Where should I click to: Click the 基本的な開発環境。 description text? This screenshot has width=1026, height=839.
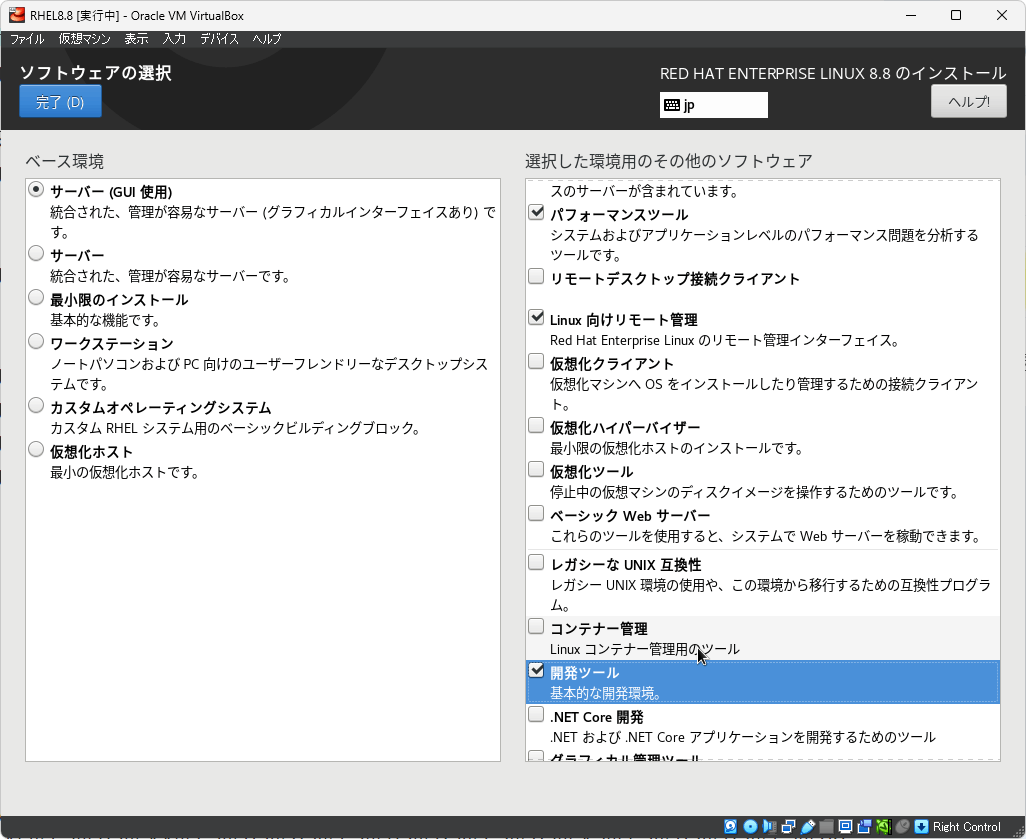tap(607, 693)
